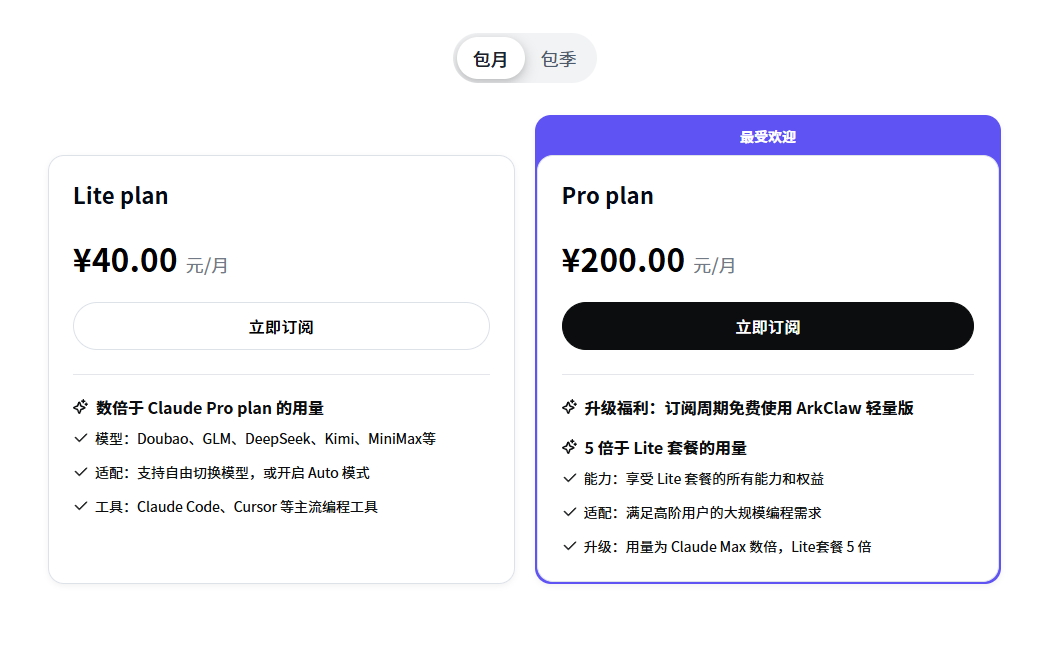Screen dimensions: 1059x652
Task: Click sparkle icon beside 升级福利 ArkClaw line
Action: click(x=570, y=407)
